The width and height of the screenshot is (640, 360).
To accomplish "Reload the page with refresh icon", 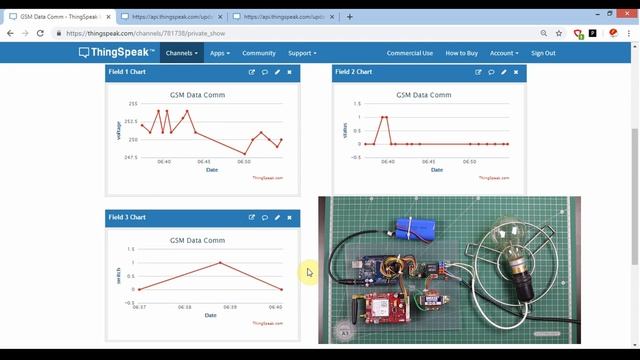I will pos(40,33).
